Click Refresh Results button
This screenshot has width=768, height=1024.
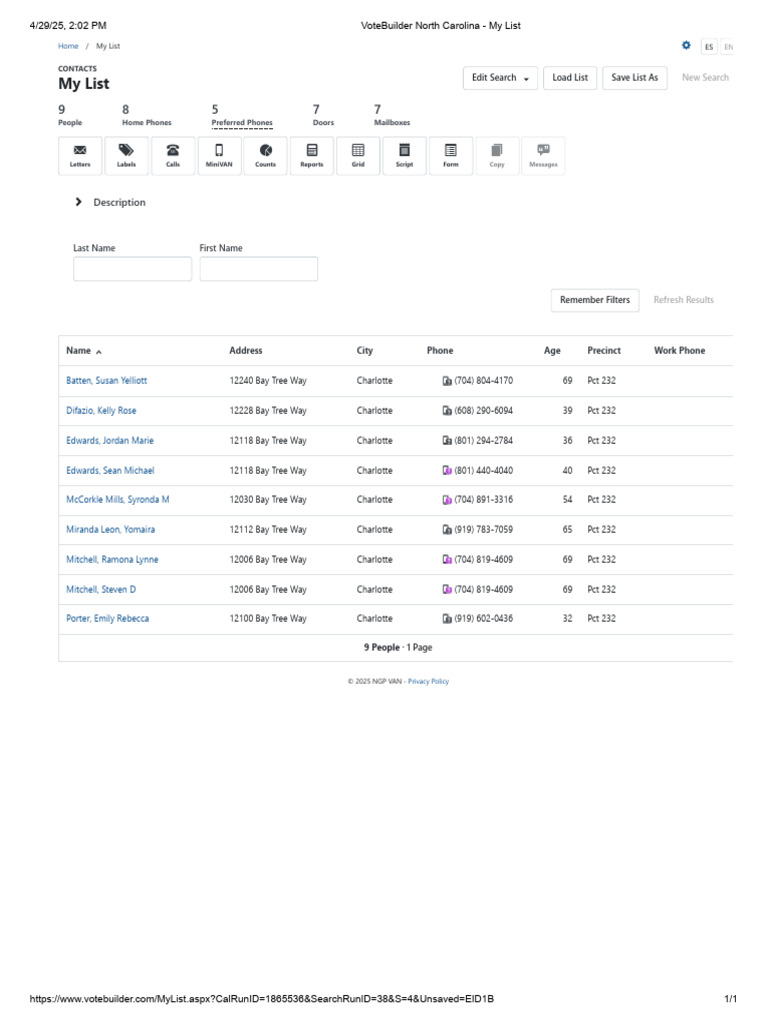coord(683,300)
